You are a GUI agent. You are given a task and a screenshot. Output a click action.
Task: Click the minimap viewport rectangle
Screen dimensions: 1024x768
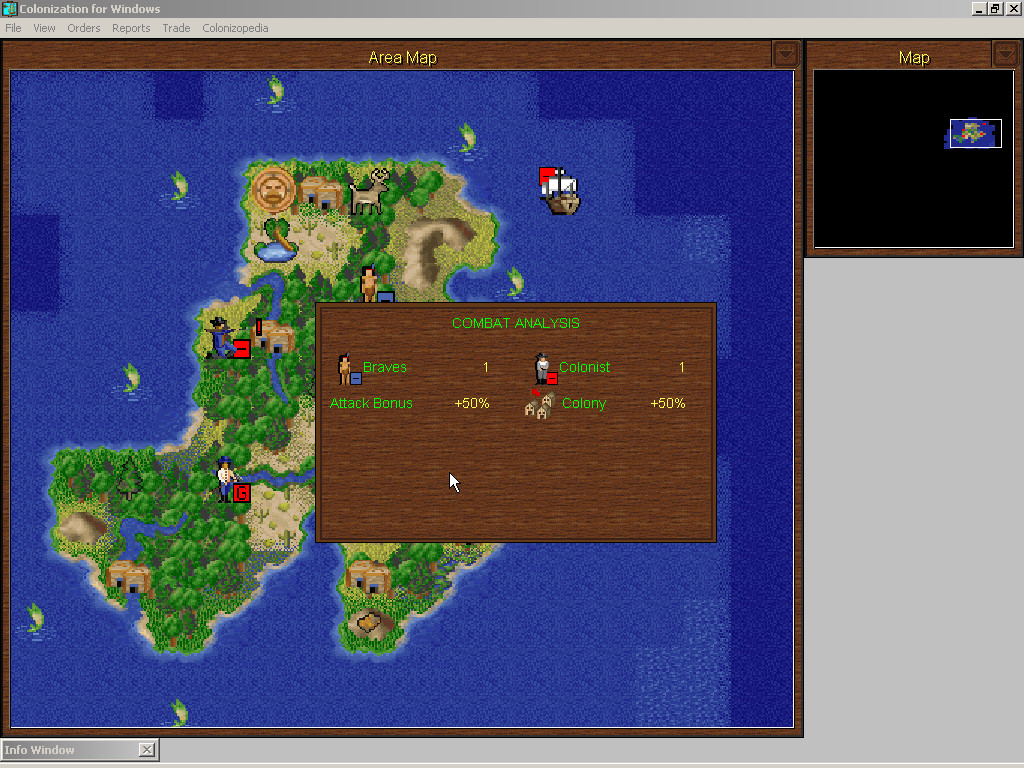[976, 133]
